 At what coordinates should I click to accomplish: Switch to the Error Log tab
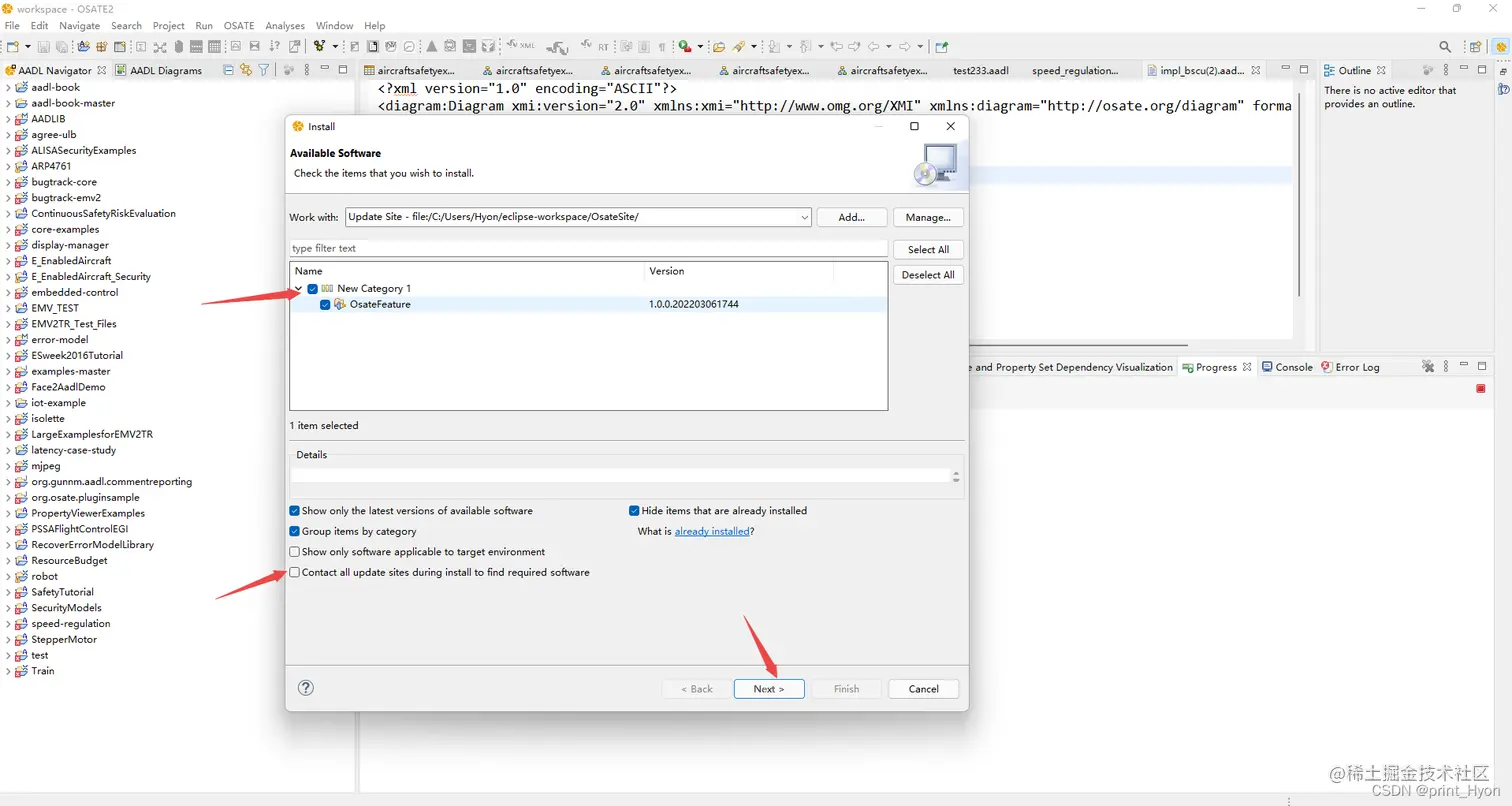coord(1350,367)
